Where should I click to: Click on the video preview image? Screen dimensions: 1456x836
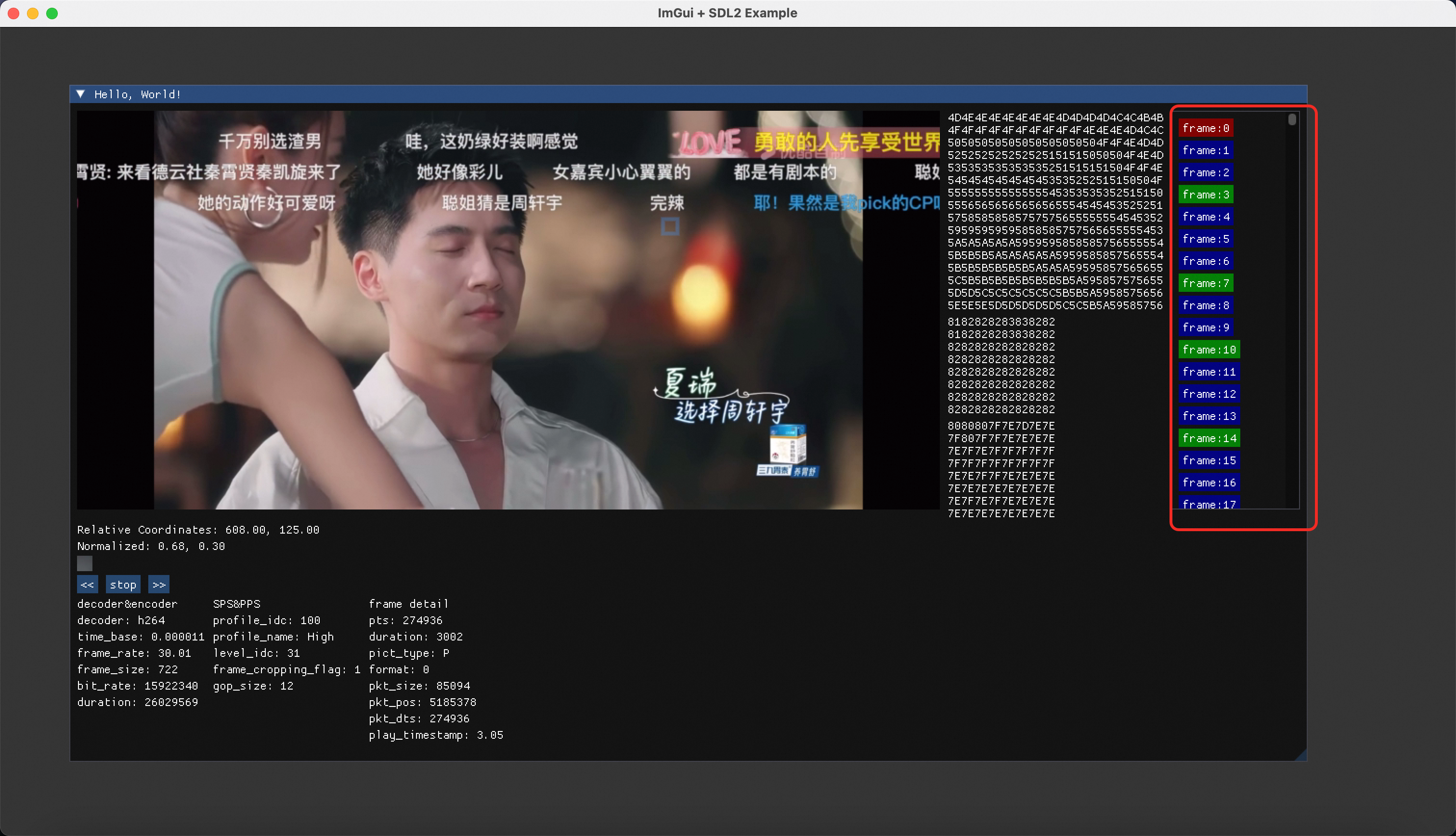click(x=508, y=310)
